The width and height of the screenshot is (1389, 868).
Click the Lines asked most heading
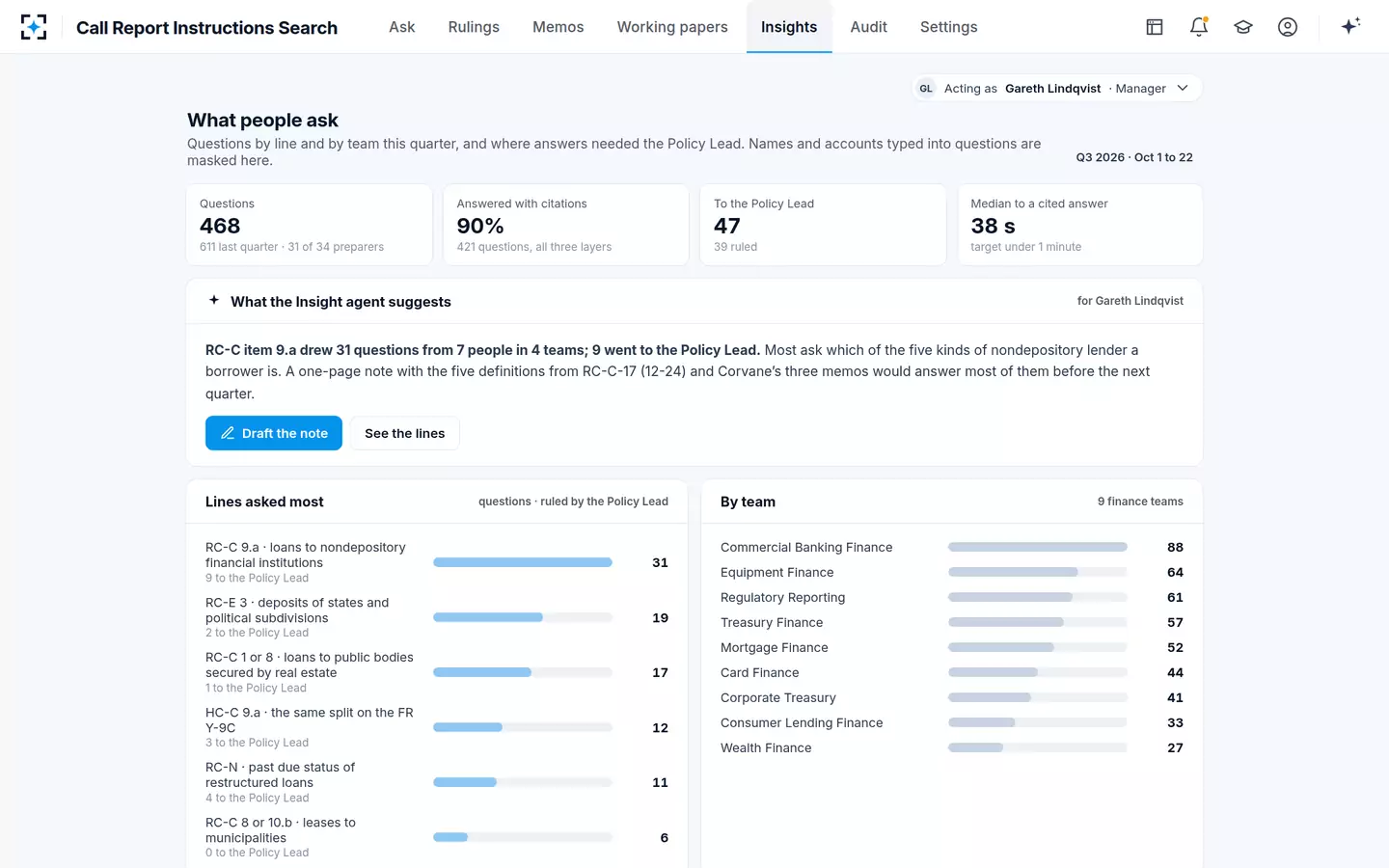[x=264, y=502]
